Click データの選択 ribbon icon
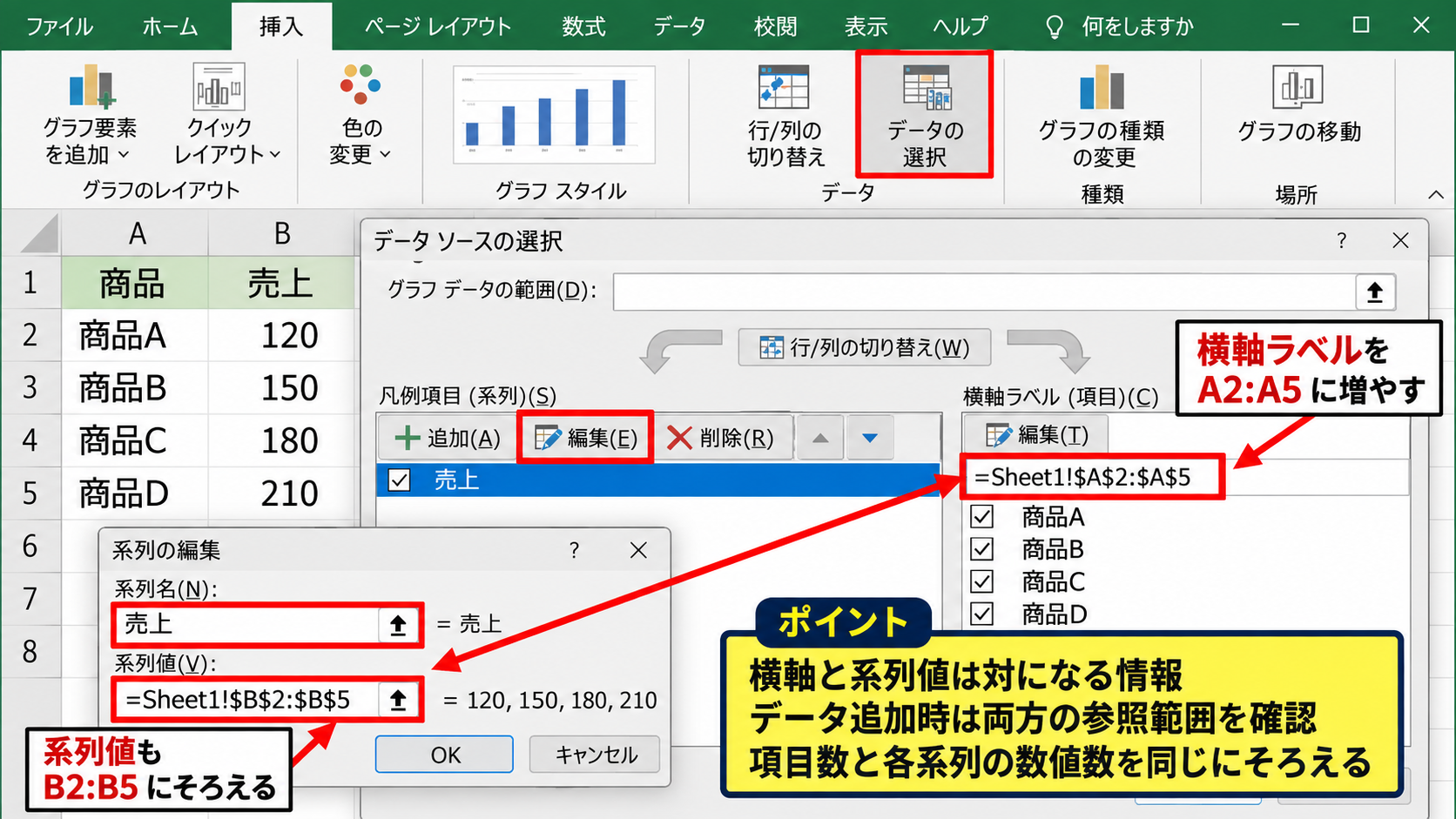 pos(924,115)
